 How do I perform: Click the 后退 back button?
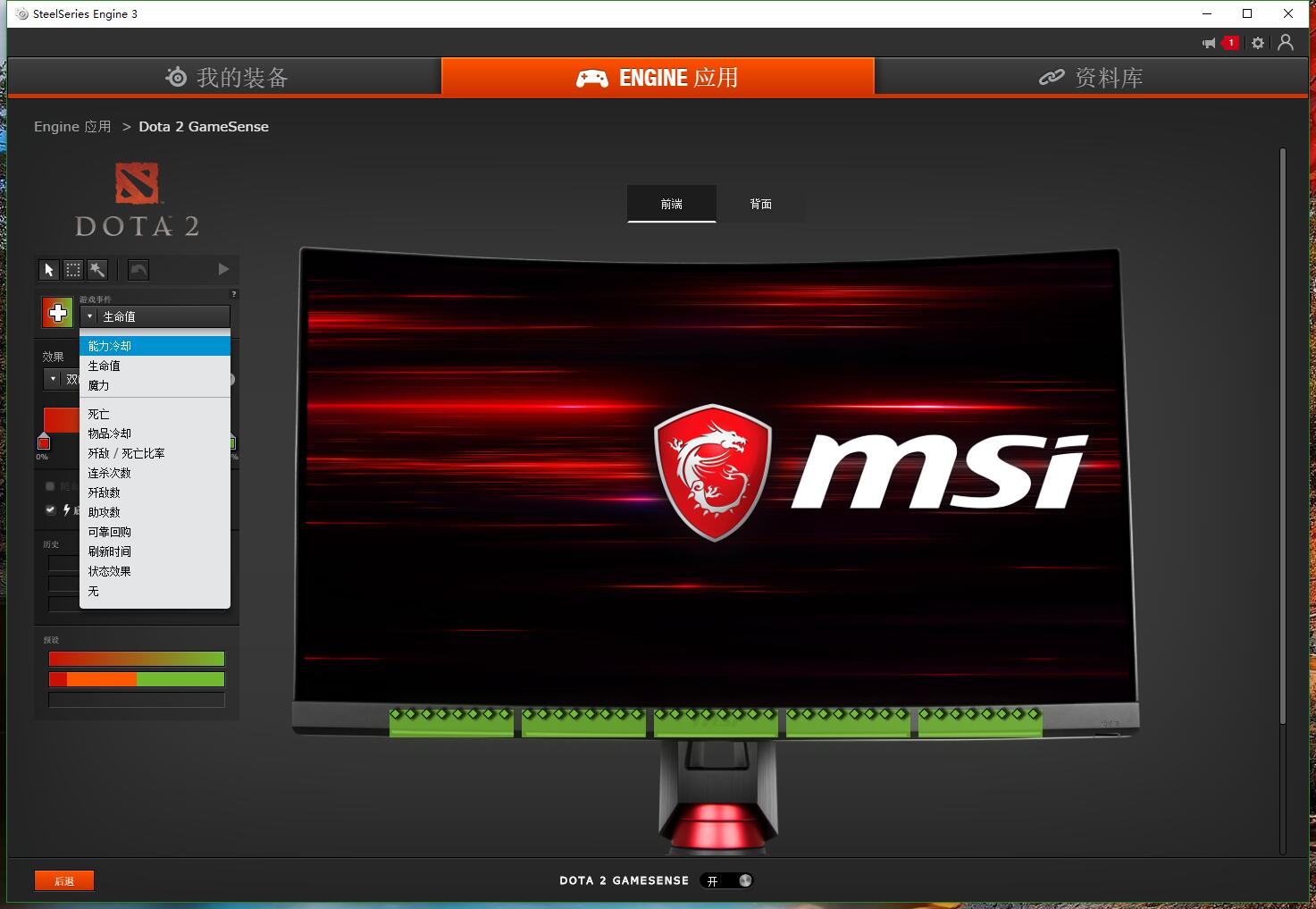[64, 880]
